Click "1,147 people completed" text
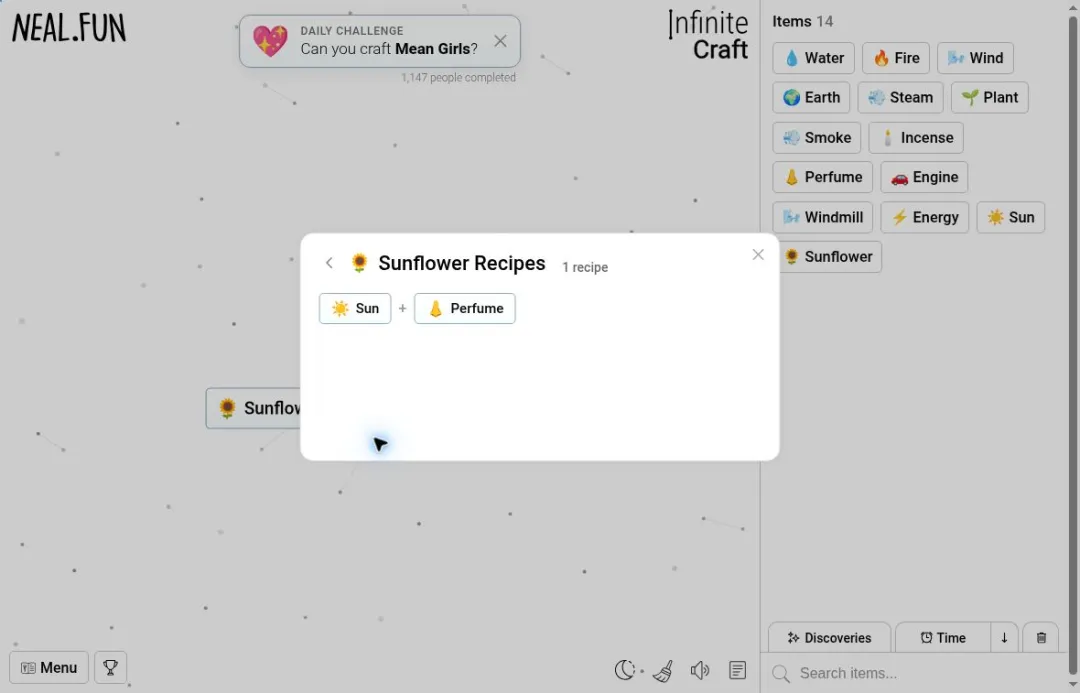This screenshot has height=693, width=1080. tap(459, 77)
